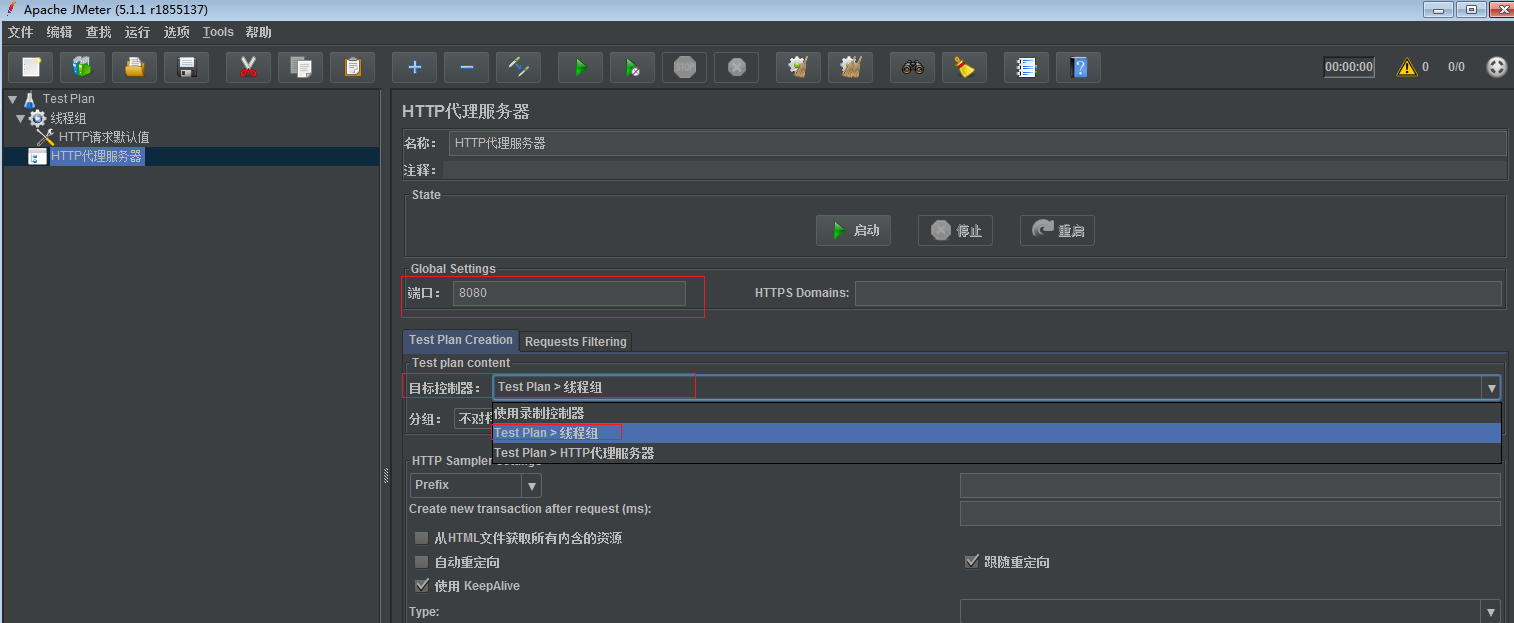Click the 启动 start proxy button

coord(853,231)
